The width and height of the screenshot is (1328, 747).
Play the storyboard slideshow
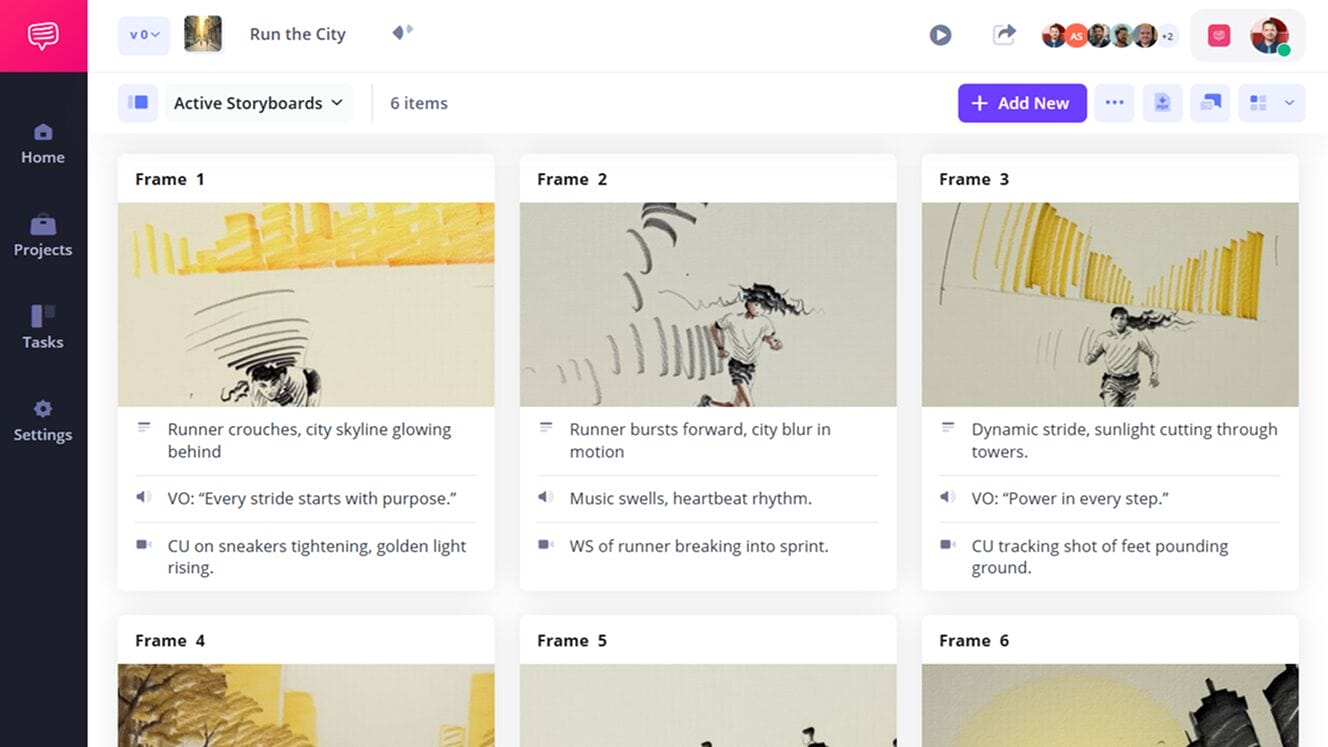click(x=940, y=35)
